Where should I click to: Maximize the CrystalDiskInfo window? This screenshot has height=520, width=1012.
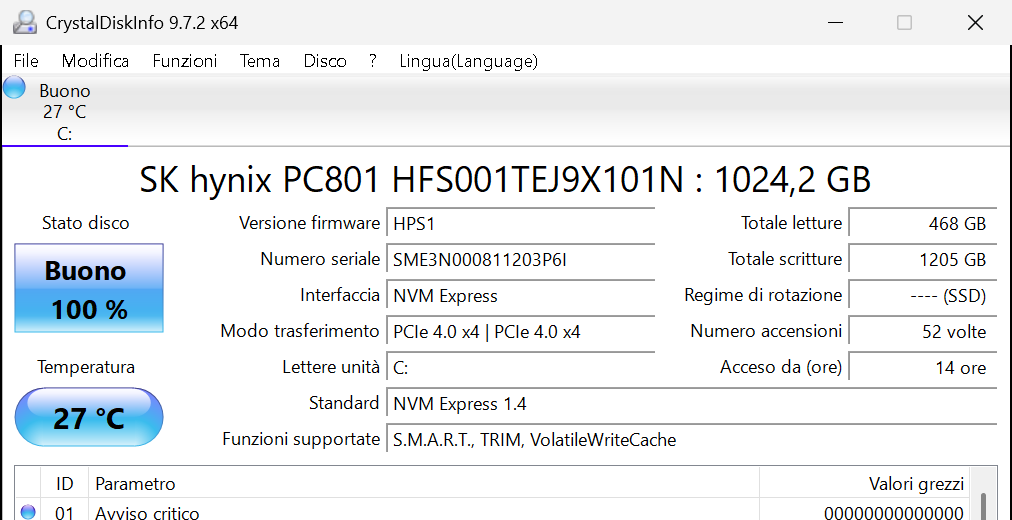pos(905,23)
